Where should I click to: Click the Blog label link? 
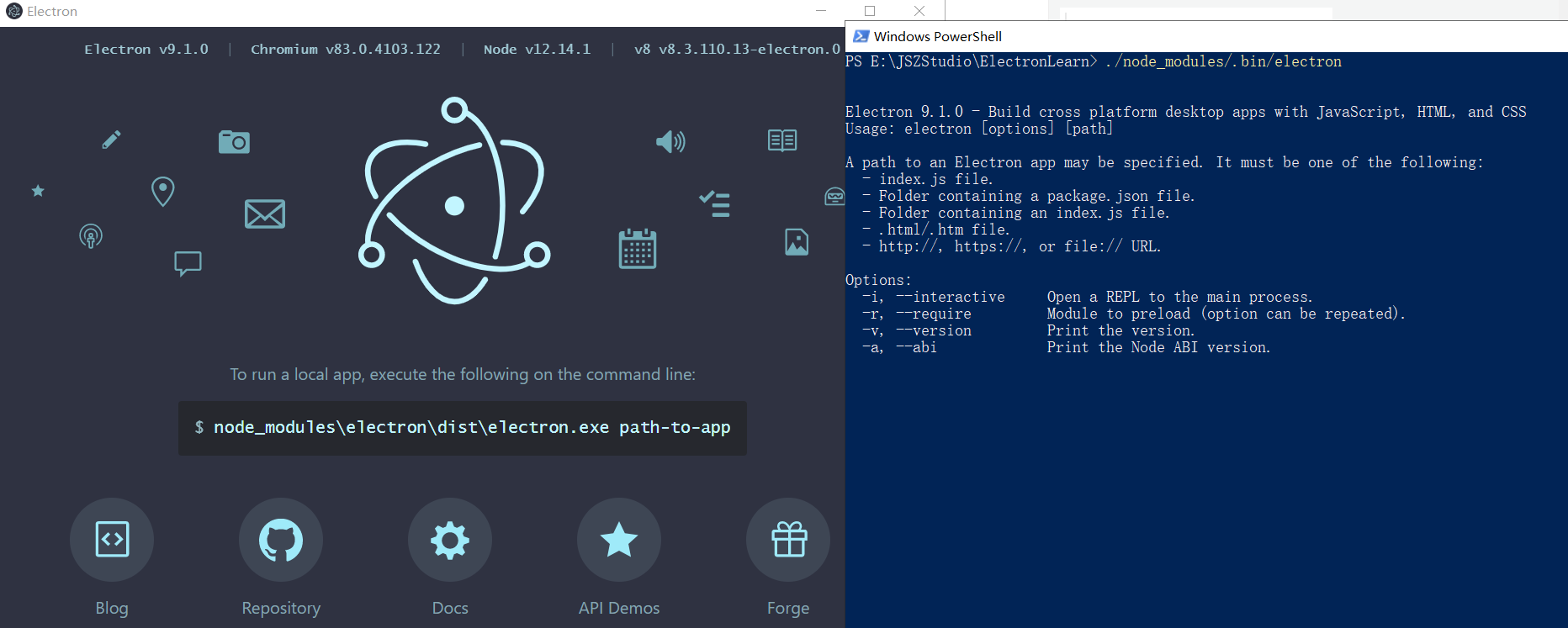pos(112,608)
